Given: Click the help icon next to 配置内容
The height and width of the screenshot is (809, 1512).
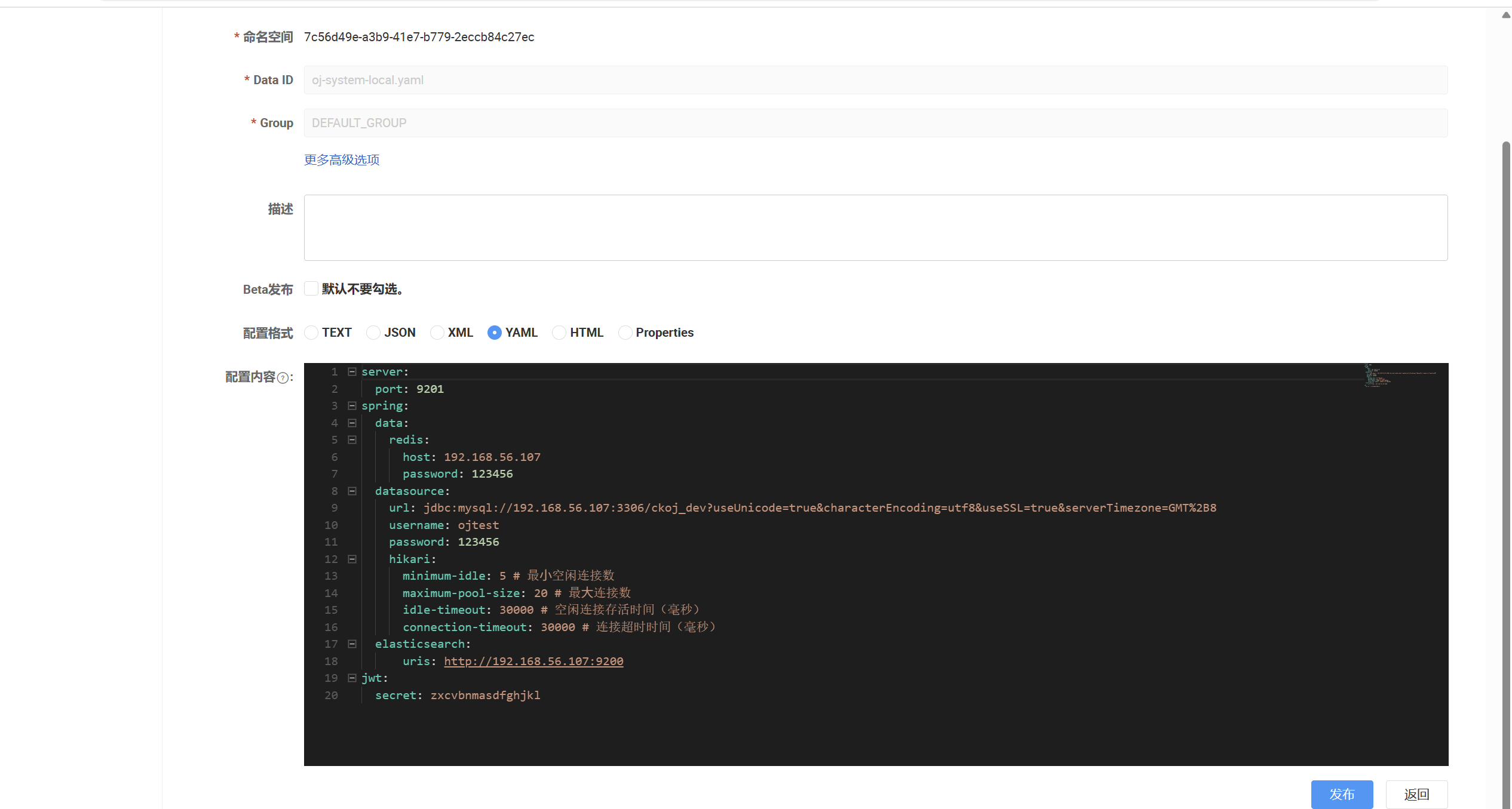Looking at the screenshot, I should coord(283,377).
